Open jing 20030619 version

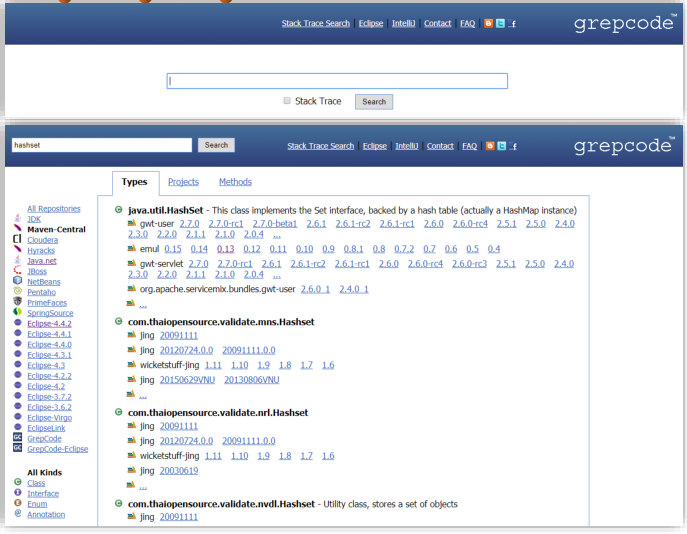pos(179,470)
